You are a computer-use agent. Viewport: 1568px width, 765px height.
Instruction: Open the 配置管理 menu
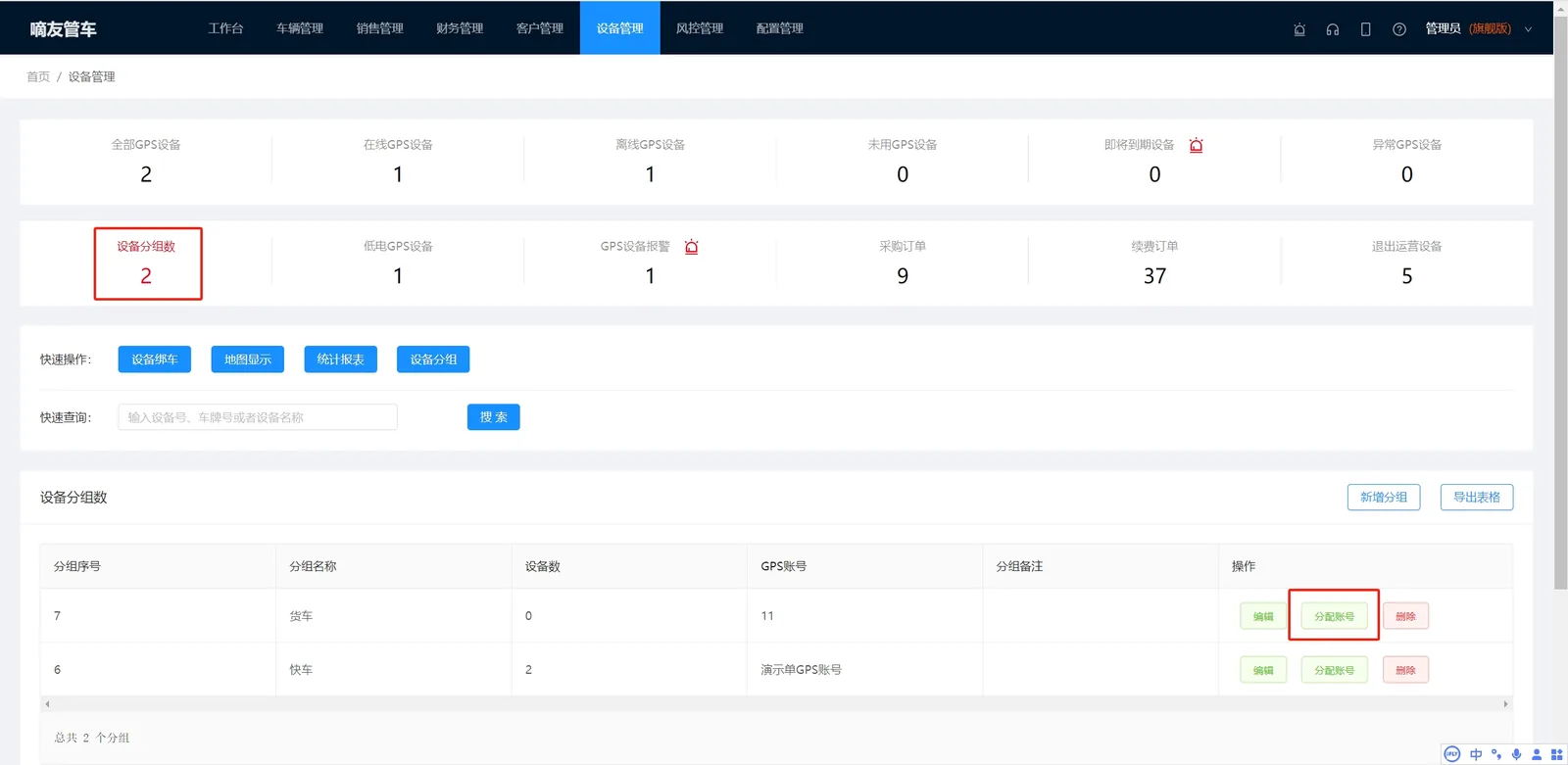click(780, 28)
